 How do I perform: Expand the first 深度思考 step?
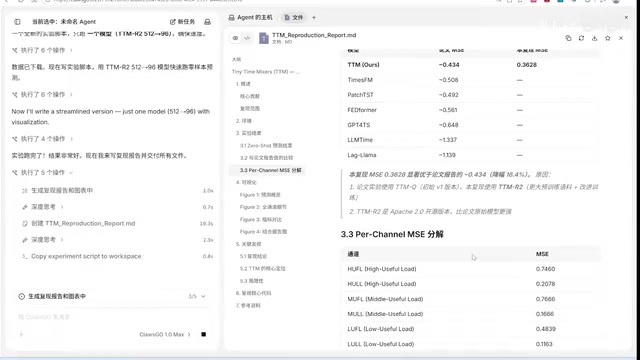43,207
